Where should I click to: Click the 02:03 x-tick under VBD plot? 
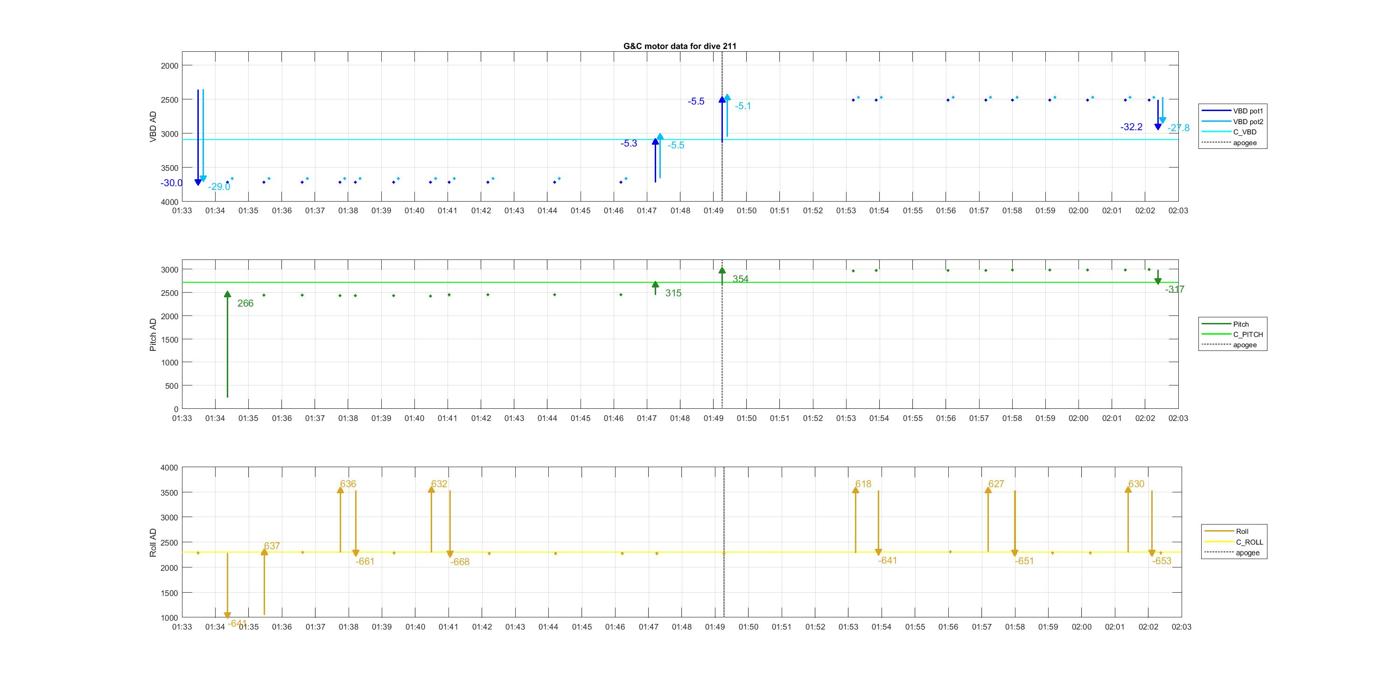click(x=1179, y=211)
